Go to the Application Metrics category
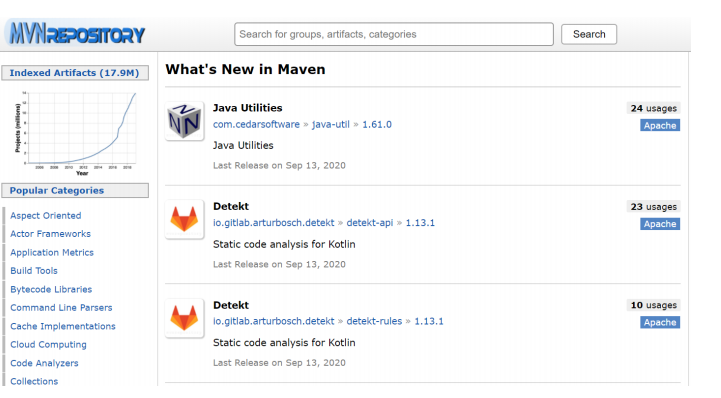The image size is (721, 398). point(52,252)
